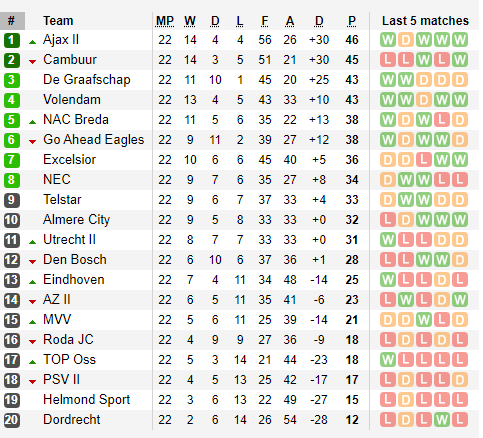
Task: Click the Last 5 matches header
Action: 425,21
